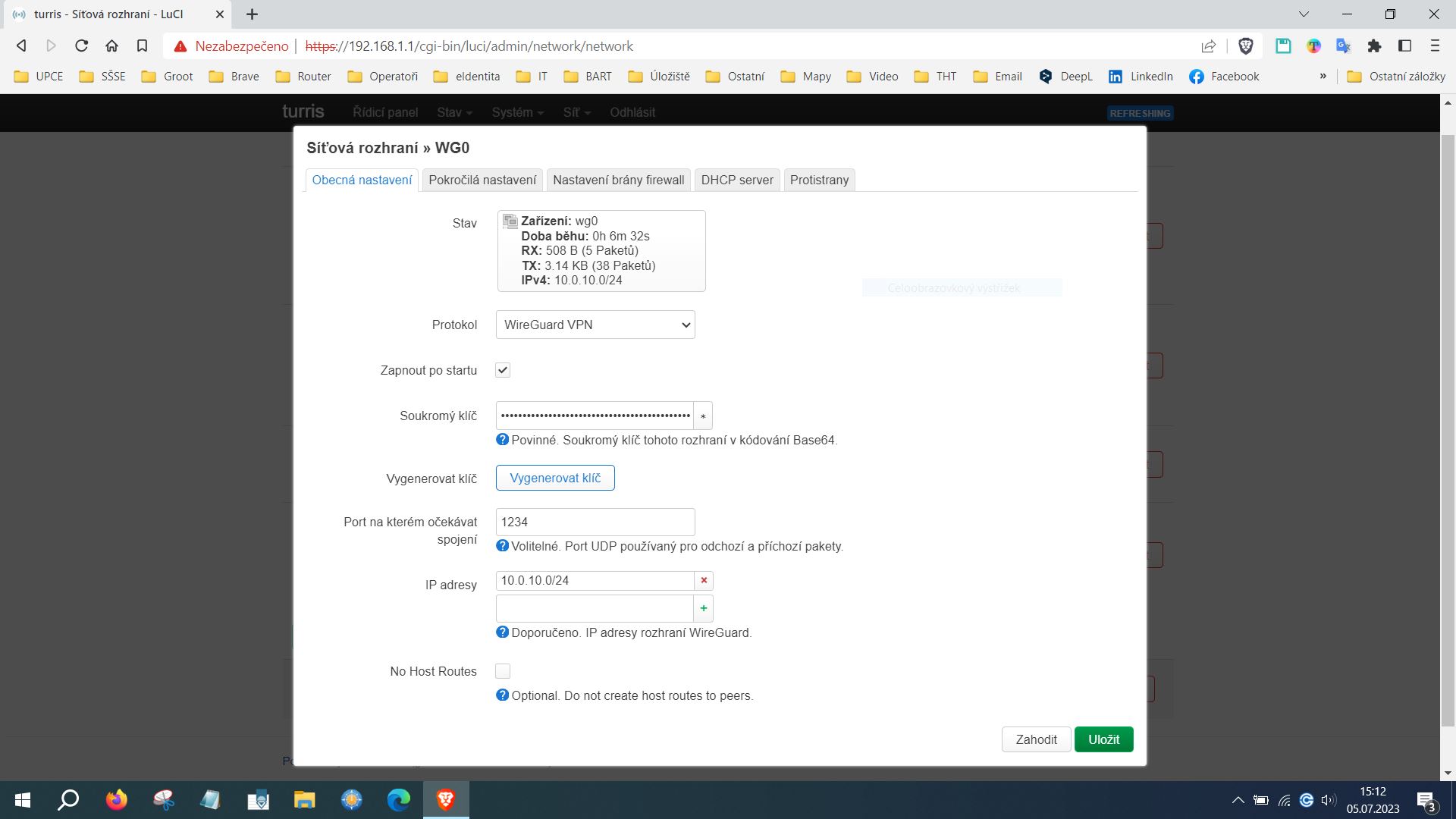This screenshot has width=1456, height=819.
Task: Discard changes with Zahodit button
Action: [x=1036, y=739]
